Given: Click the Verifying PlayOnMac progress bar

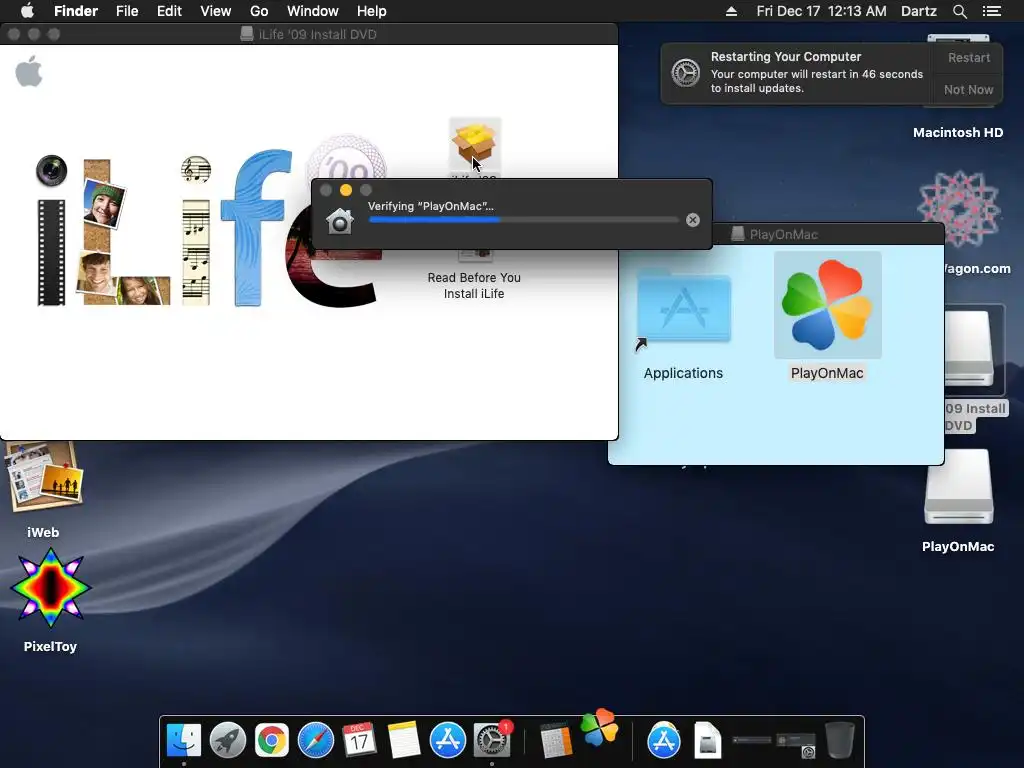Looking at the screenshot, I should [x=523, y=220].
